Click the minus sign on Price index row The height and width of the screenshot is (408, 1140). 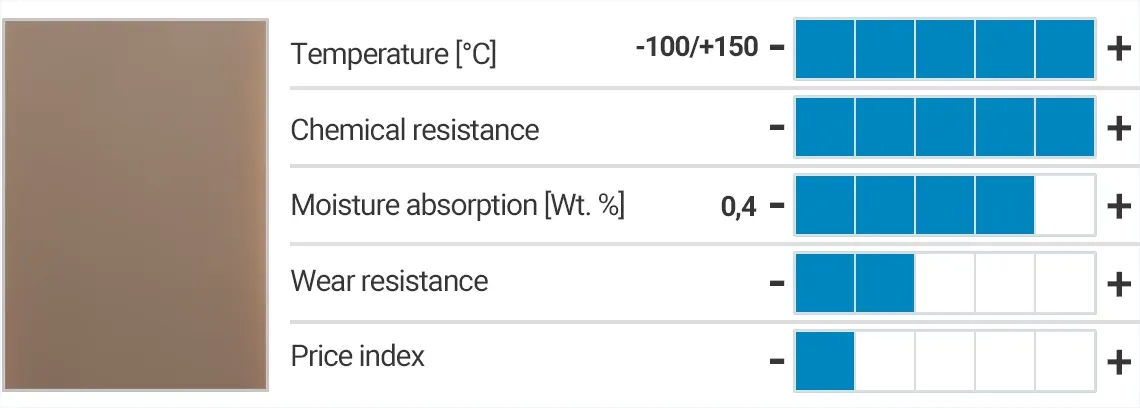(x=777, y=360)
